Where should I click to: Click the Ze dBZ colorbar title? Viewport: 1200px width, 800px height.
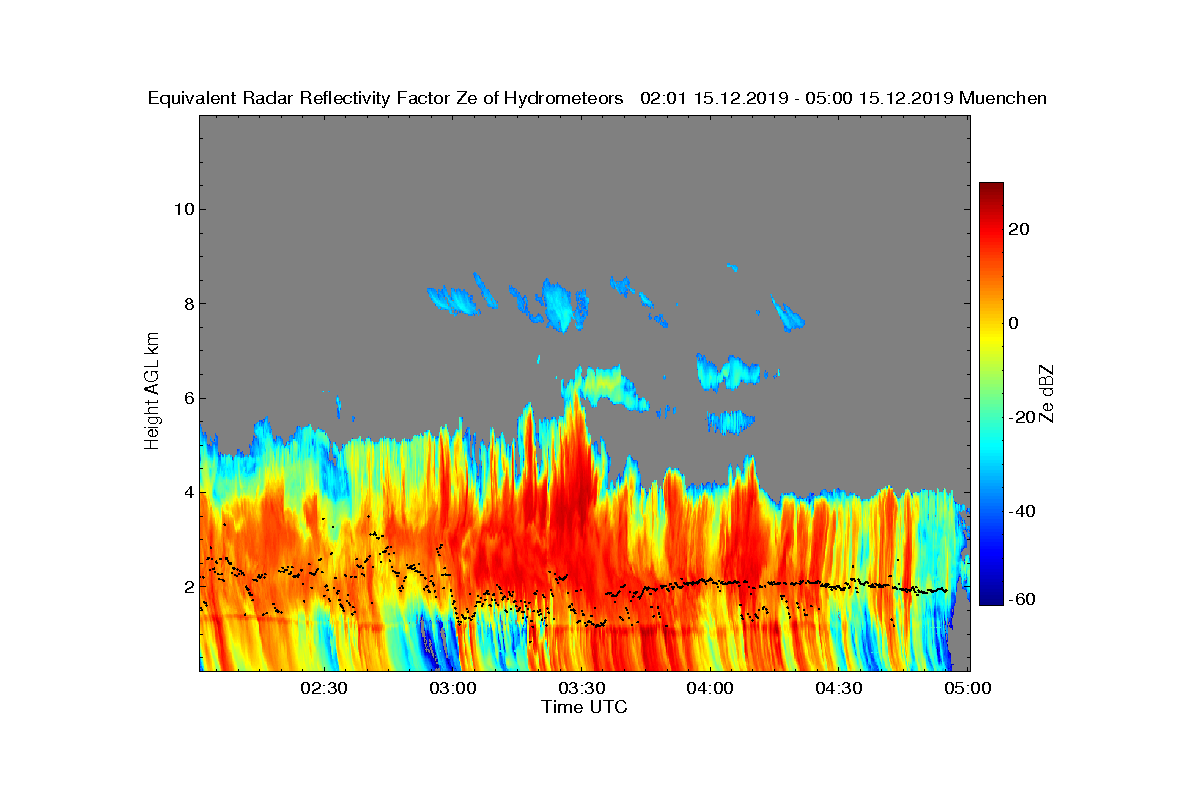1047,393
